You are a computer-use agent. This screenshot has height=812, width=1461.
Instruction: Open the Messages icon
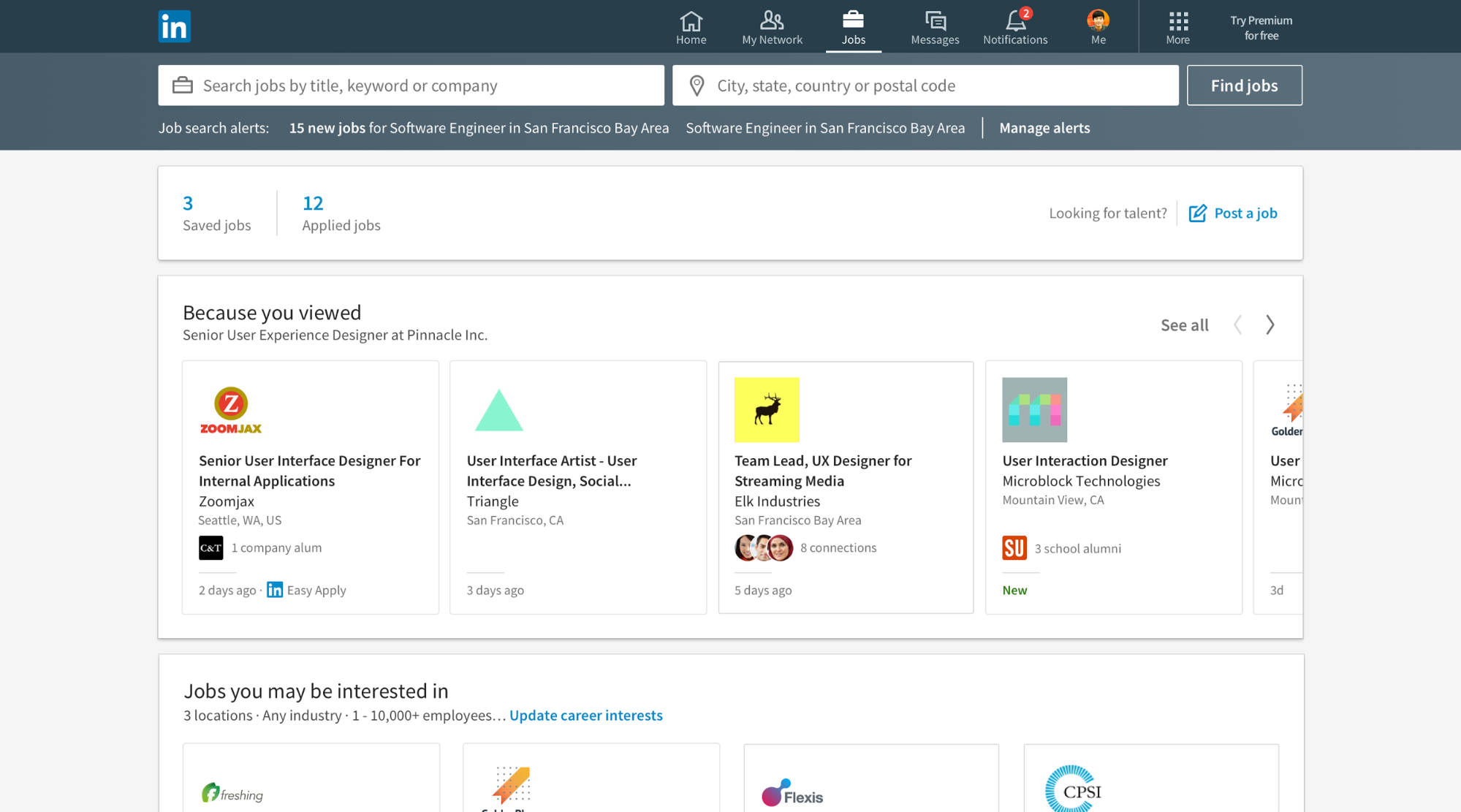[934, 21]
